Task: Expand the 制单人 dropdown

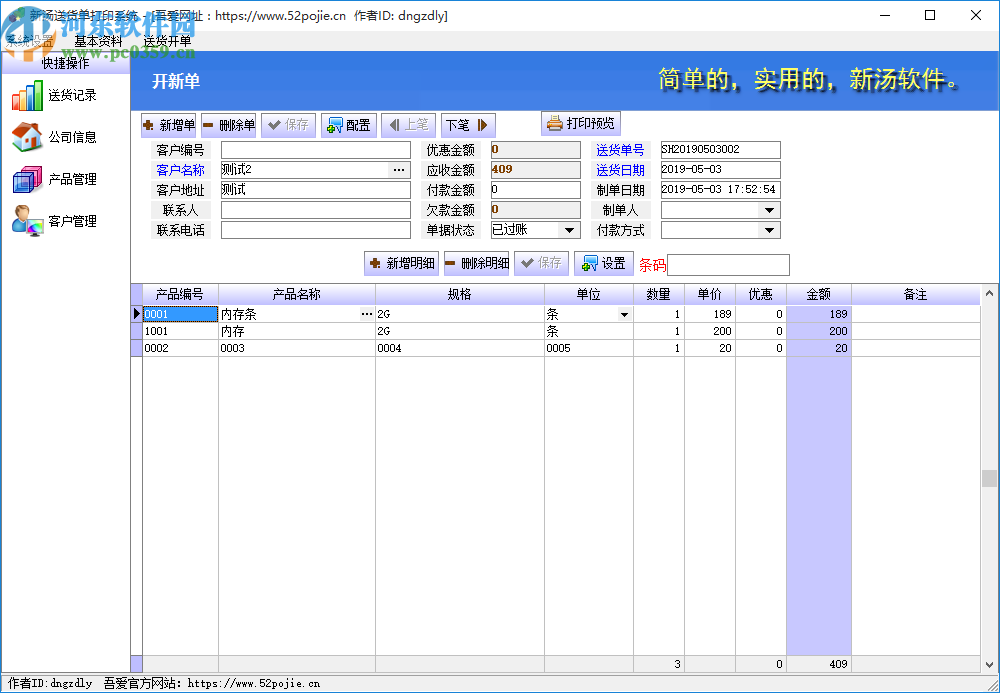Action: tap(769, 210)
